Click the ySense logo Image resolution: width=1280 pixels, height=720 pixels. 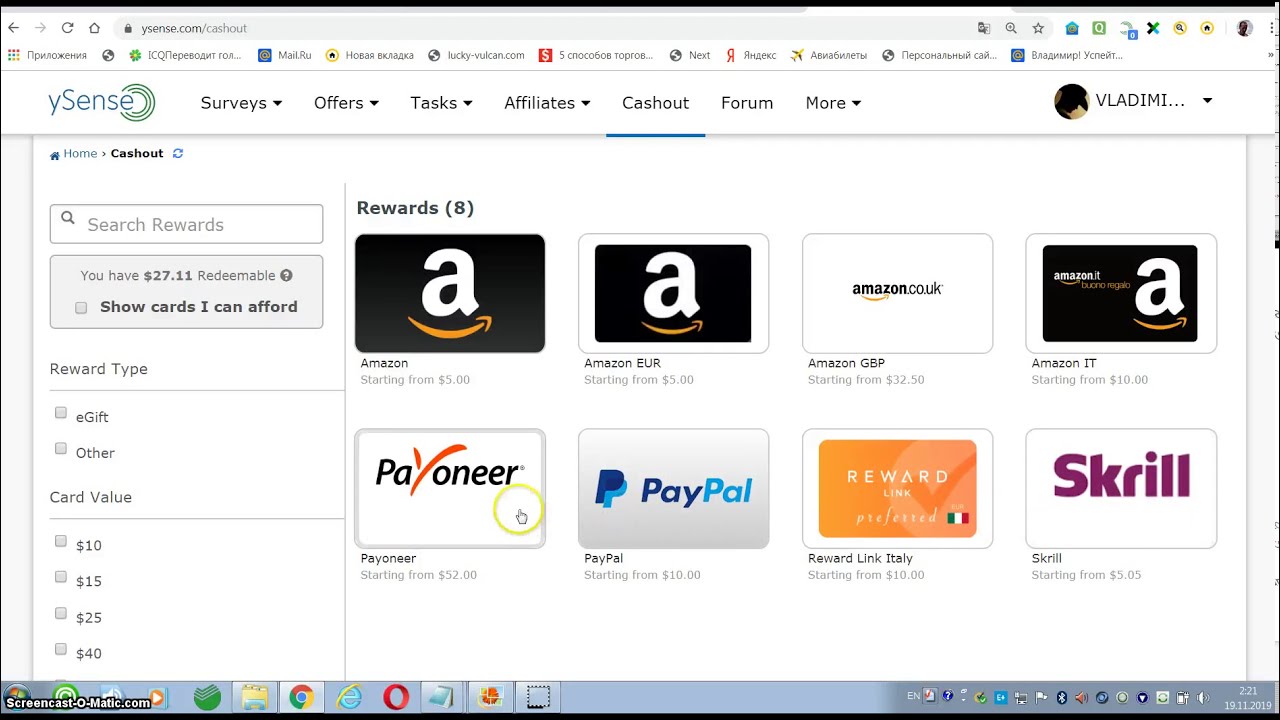pos(101,102)
